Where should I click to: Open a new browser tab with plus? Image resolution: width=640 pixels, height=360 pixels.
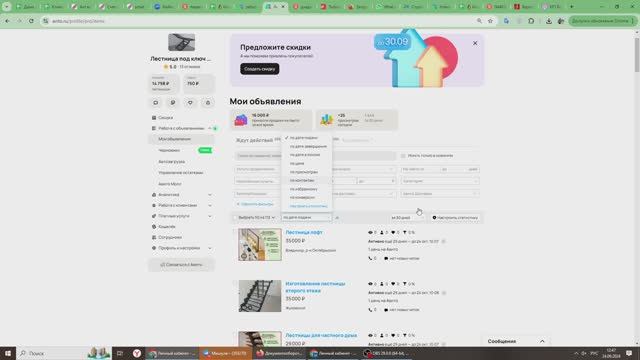tap(571, 7)
